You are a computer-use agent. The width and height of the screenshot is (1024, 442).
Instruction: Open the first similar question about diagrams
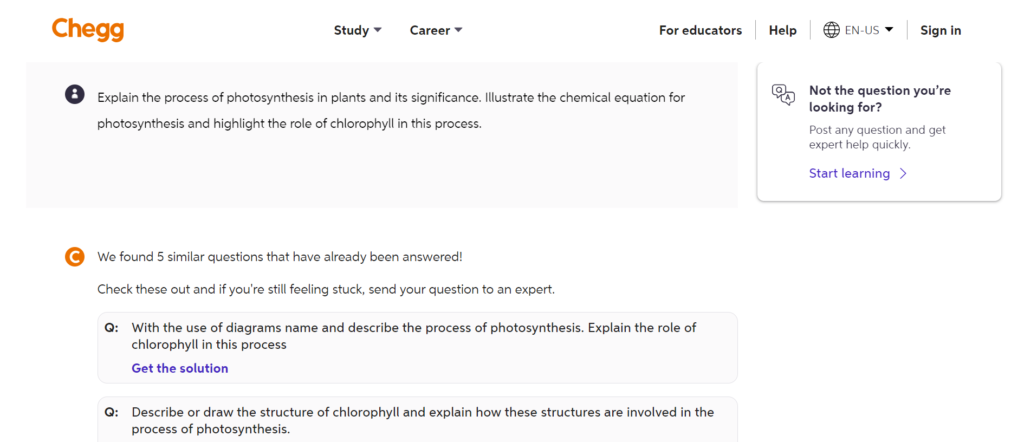pyautogui.click(x=413, y=336)
